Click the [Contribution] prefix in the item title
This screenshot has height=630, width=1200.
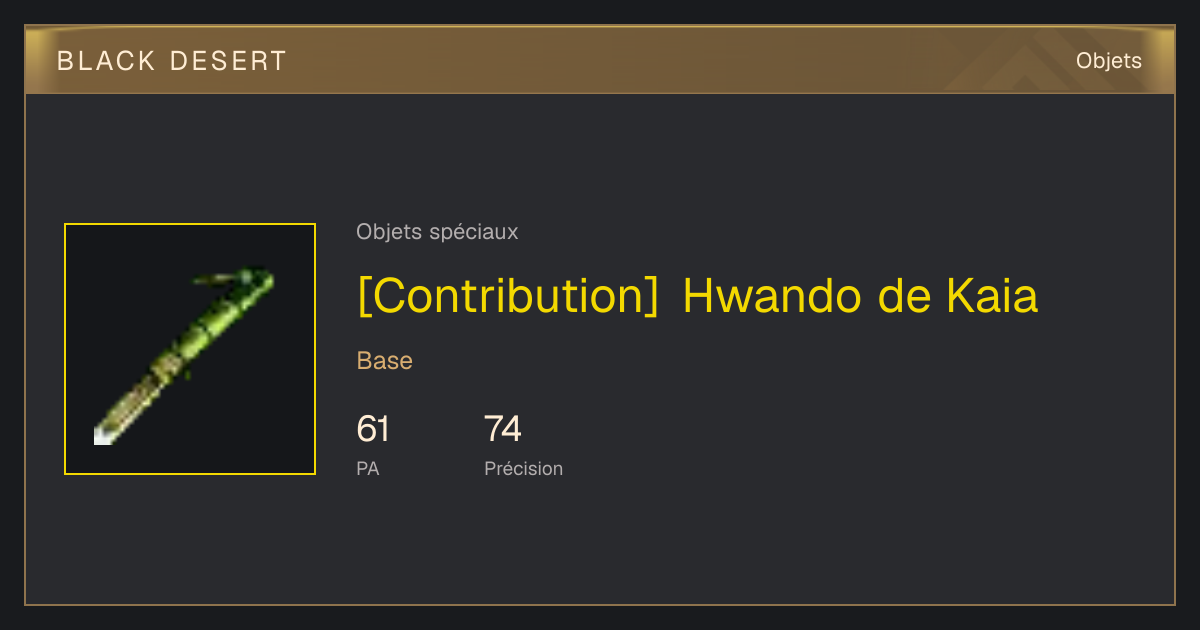[507, 296]
